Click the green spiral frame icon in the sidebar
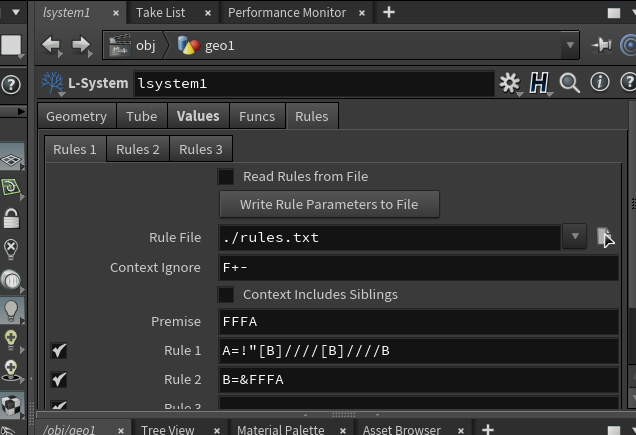 click(x=11, y=188)
